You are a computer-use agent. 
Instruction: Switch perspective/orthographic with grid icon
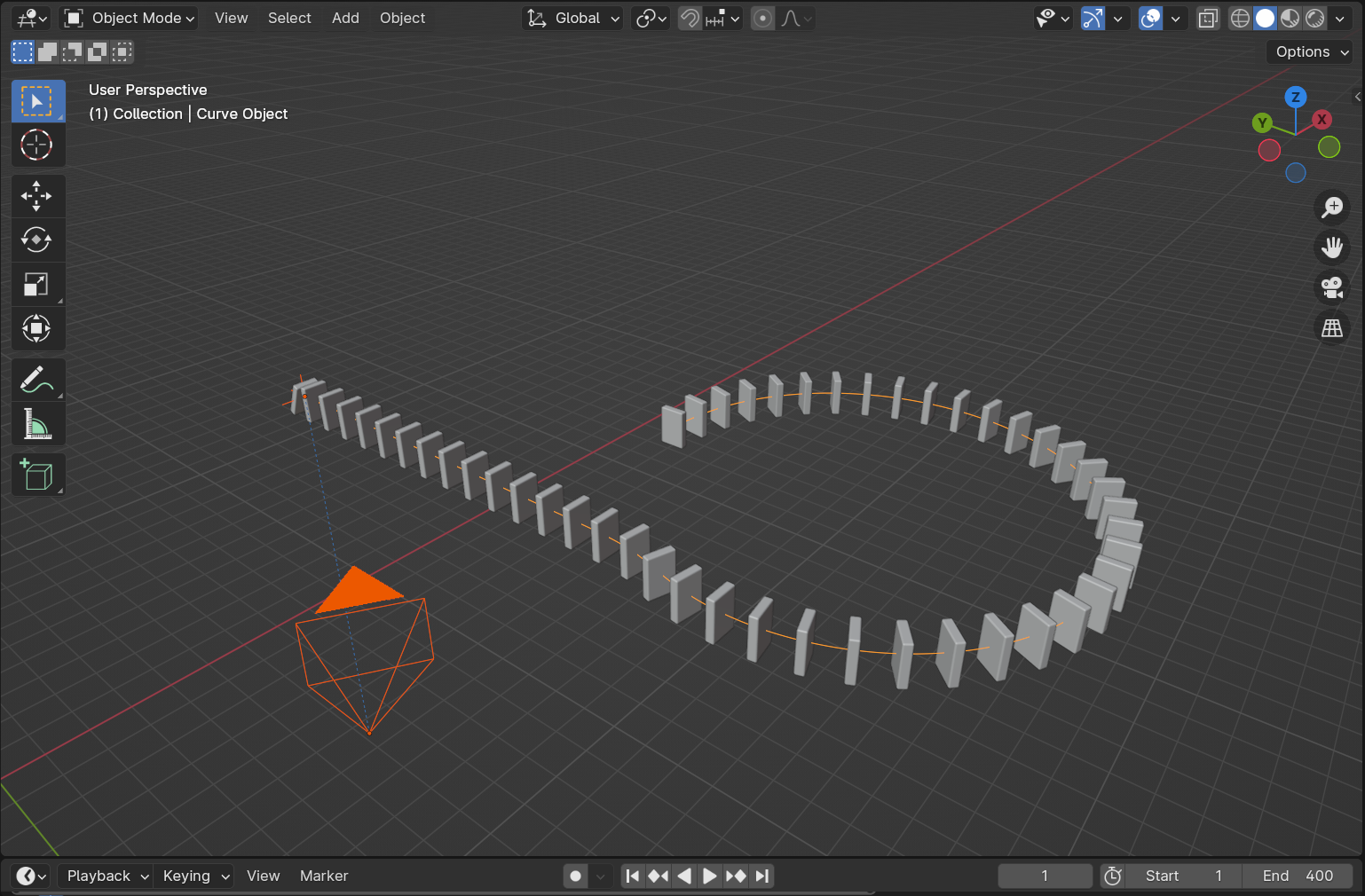click(x=1332, y=328)
